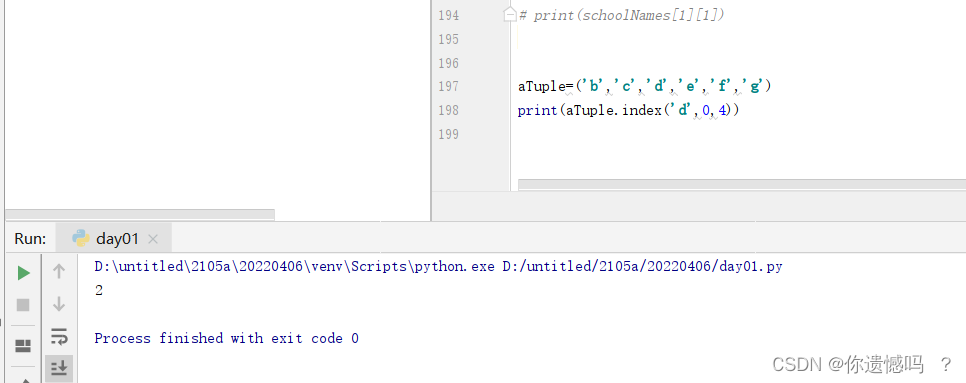The image size is (966, 383).
Task: Toggle soft-wrap in the Run console
Action: (59, 336)
